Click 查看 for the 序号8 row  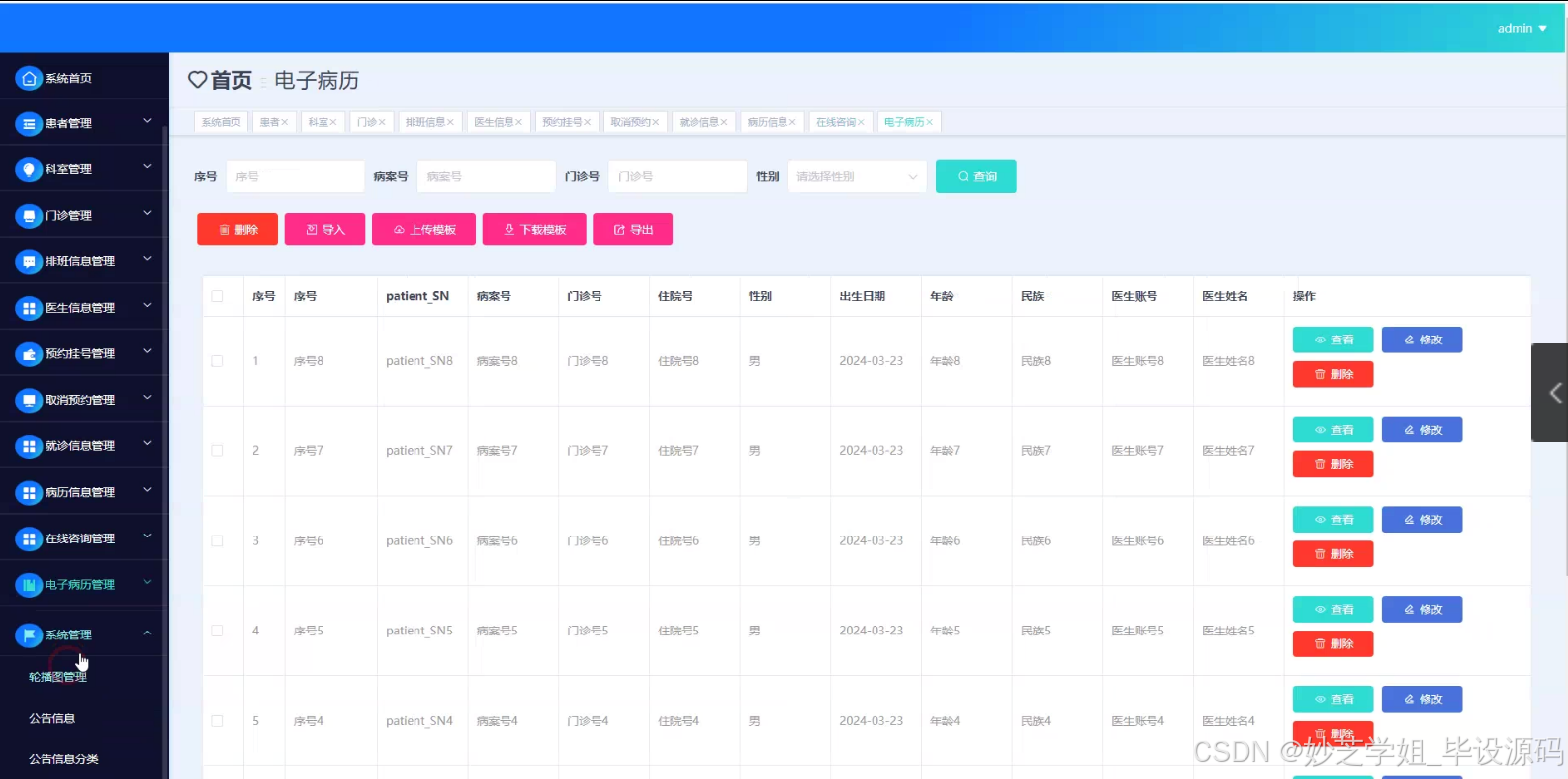coord(1333,340)
